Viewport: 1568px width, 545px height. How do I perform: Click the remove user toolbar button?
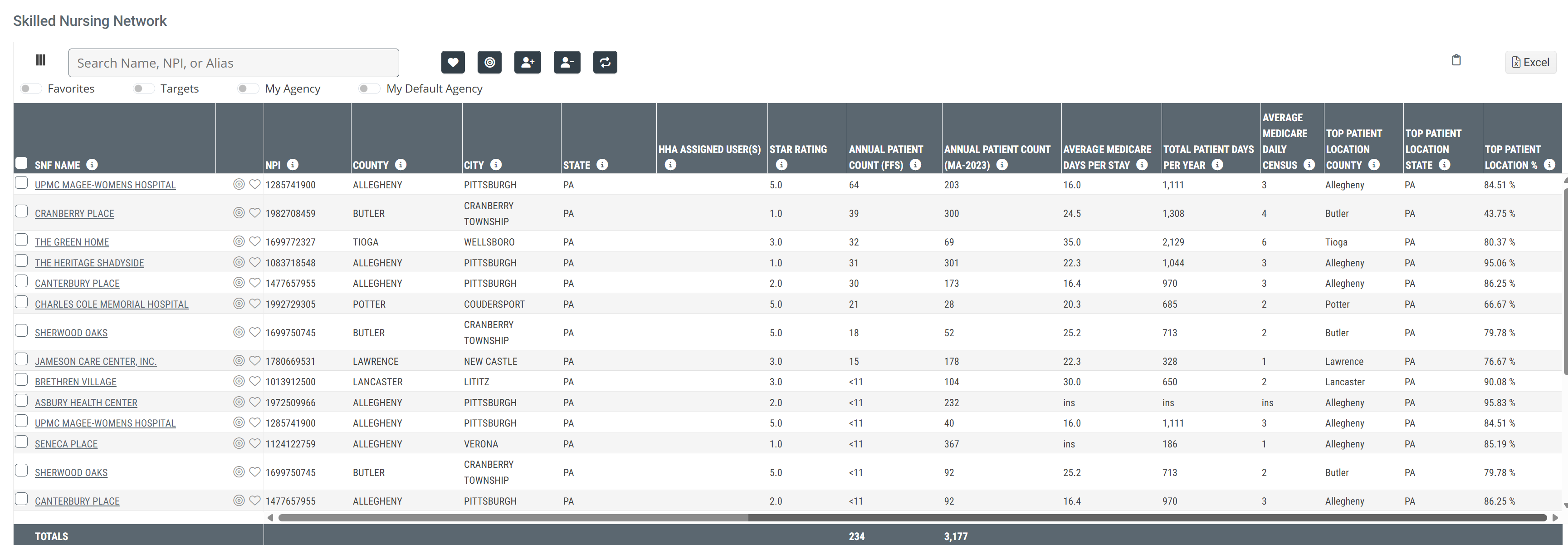tap(567, 62)
